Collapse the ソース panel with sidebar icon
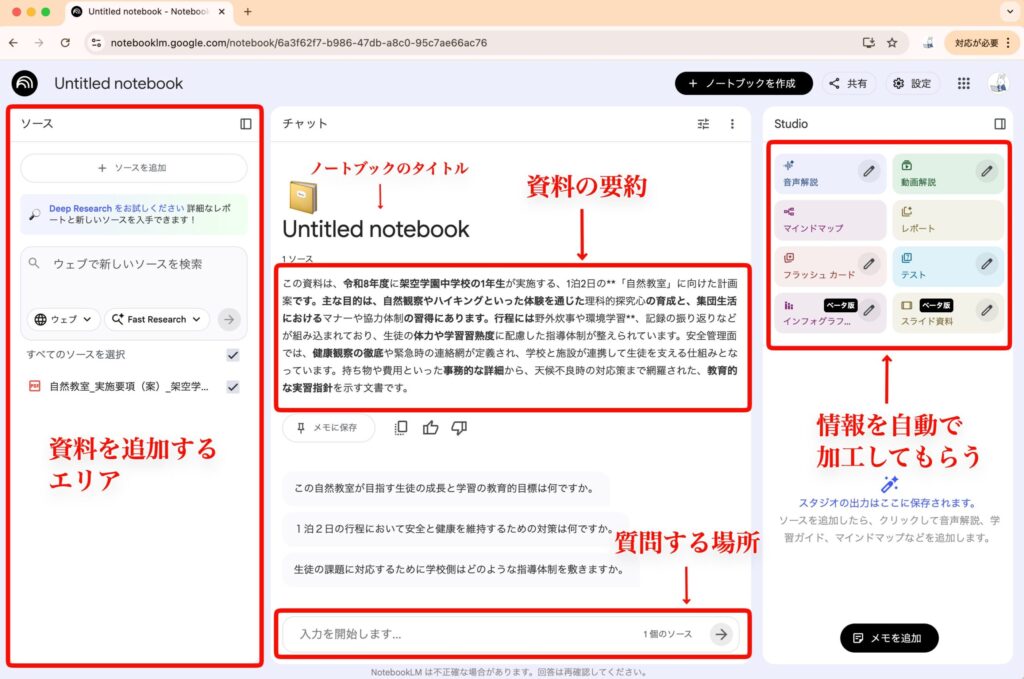Screen dimensions: 1024x679 pyautogui.click(x=246, y=124)
